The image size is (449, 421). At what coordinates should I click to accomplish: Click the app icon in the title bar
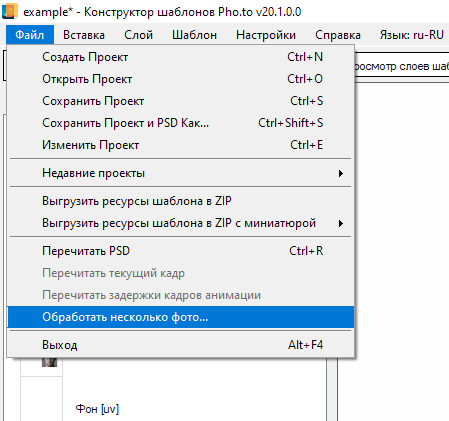tap(10, 11)
